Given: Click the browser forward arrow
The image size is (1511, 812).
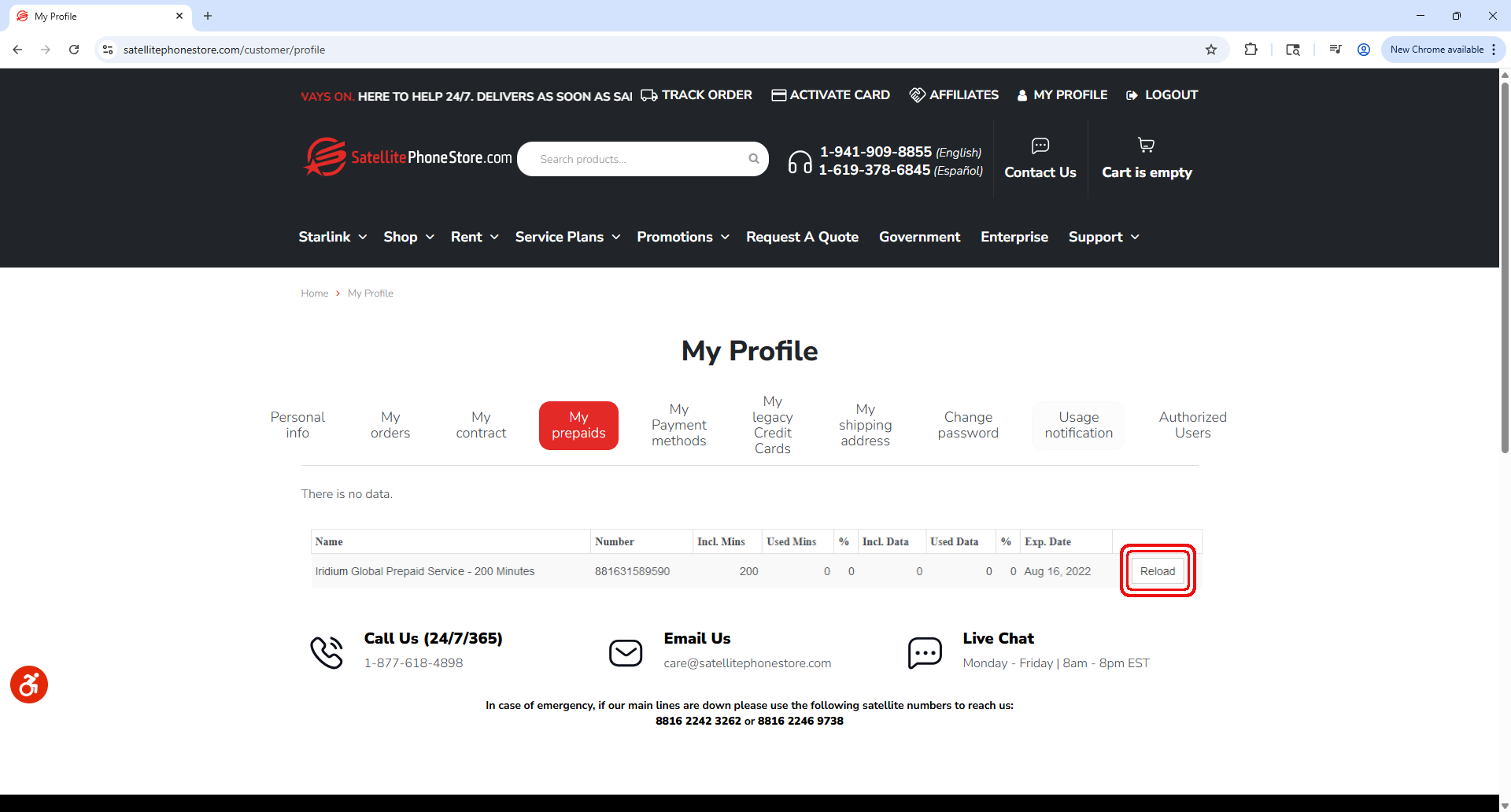Looking at the screenshot, I should 46,50.
